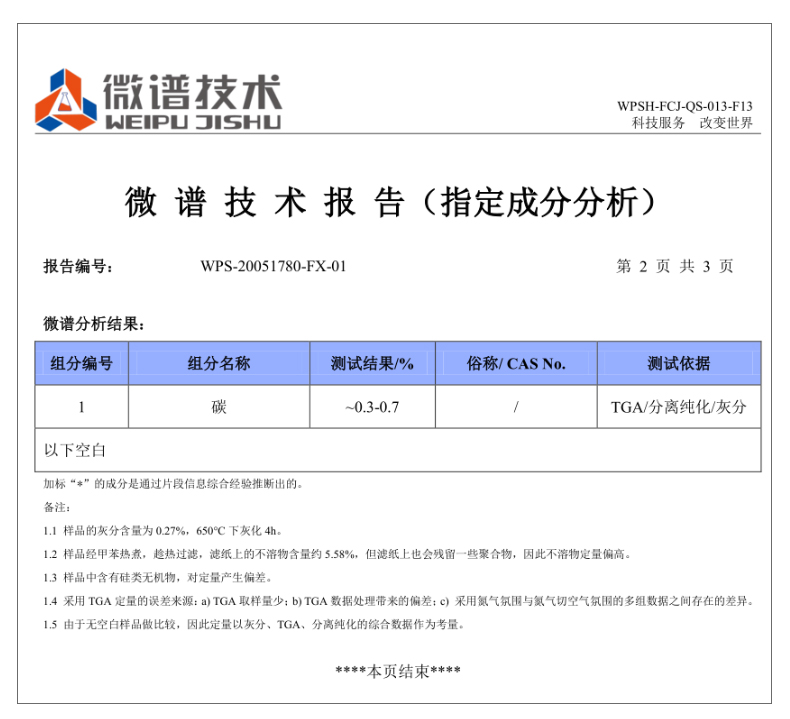
Task: Click the ****本页结束**** footer text
Action: [398, 671]
